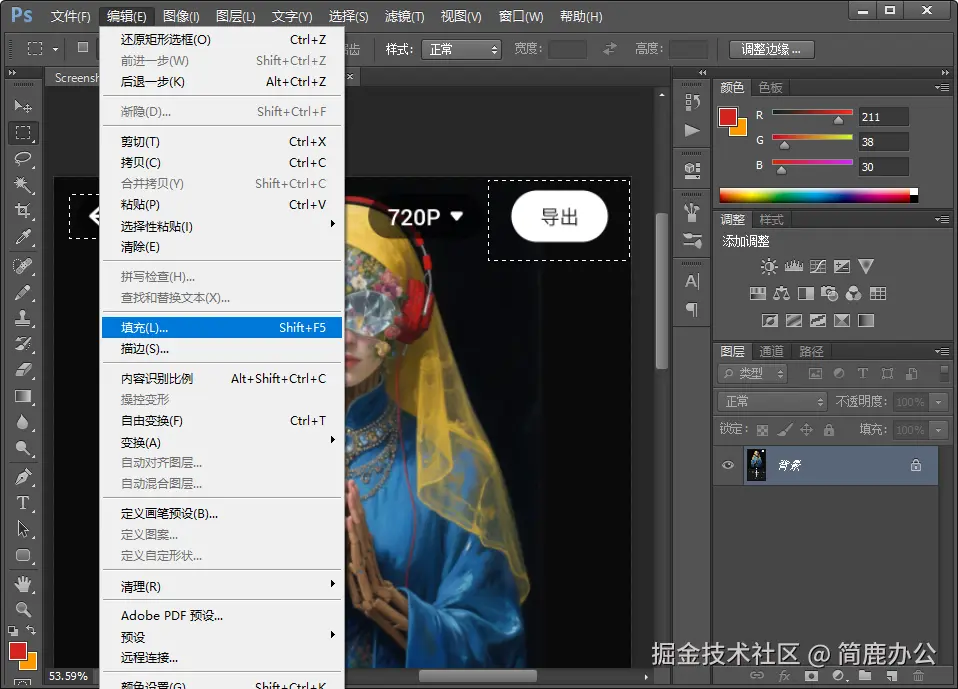Select the Move tool
The height and width of the screenshot is (689, 958).
(22, 106)
